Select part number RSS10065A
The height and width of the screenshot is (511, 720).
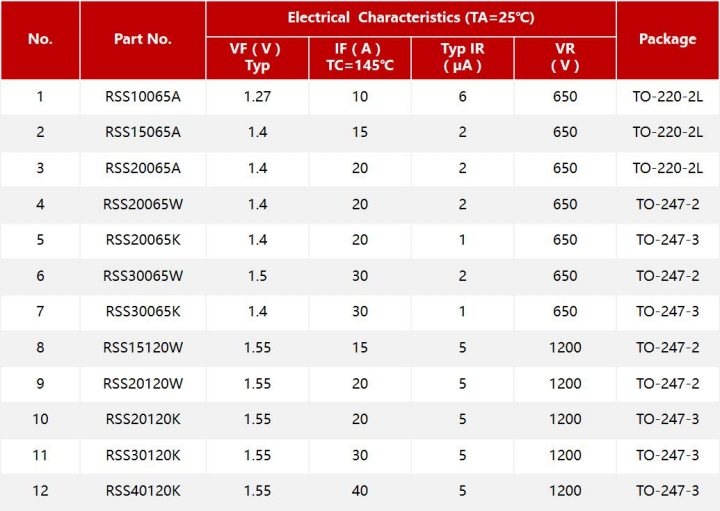pyautogui.click(x=142, y=97)
